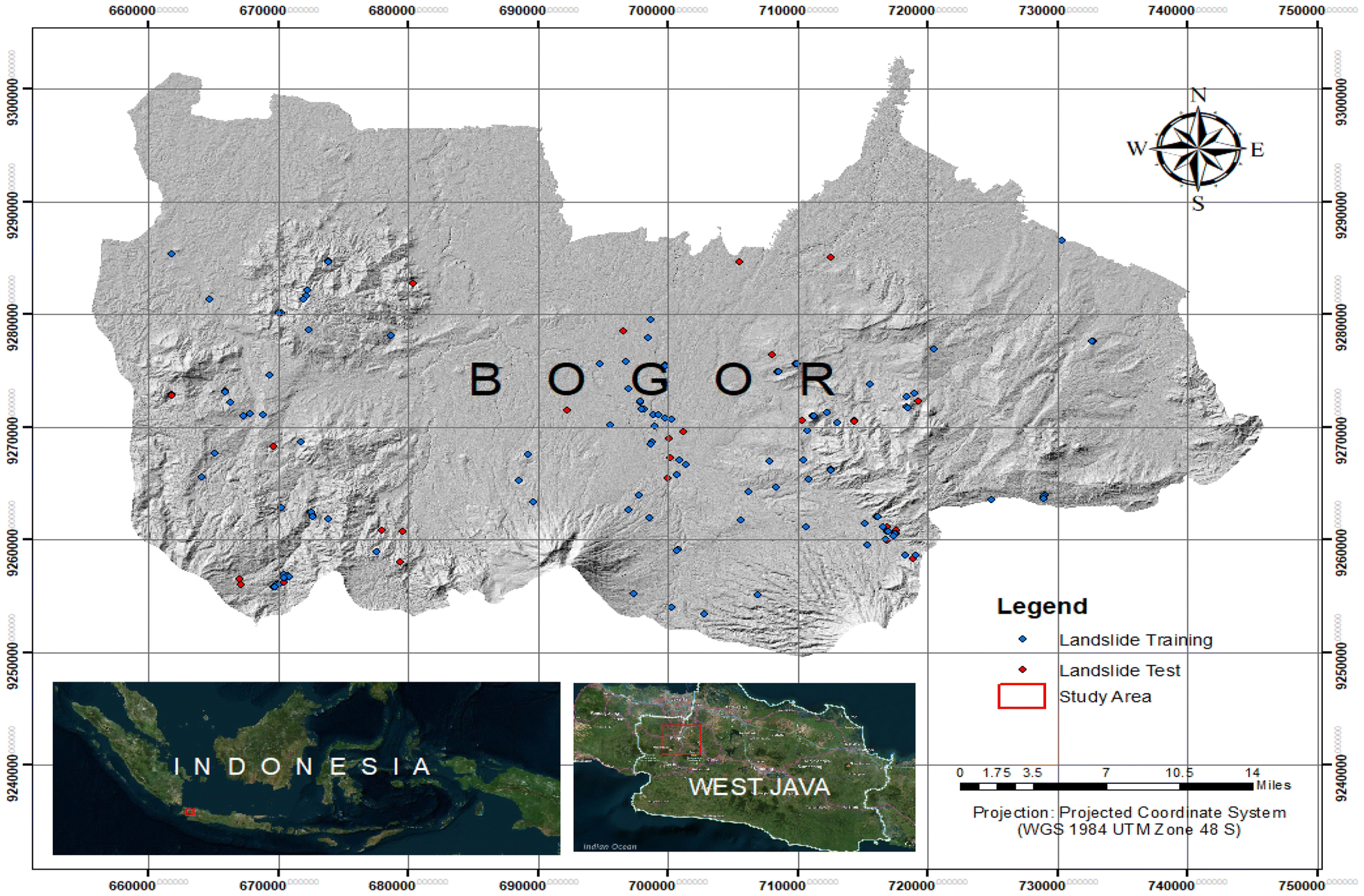Click "Projection: Projected Coordinate System" text

[x=1129, y=813]
